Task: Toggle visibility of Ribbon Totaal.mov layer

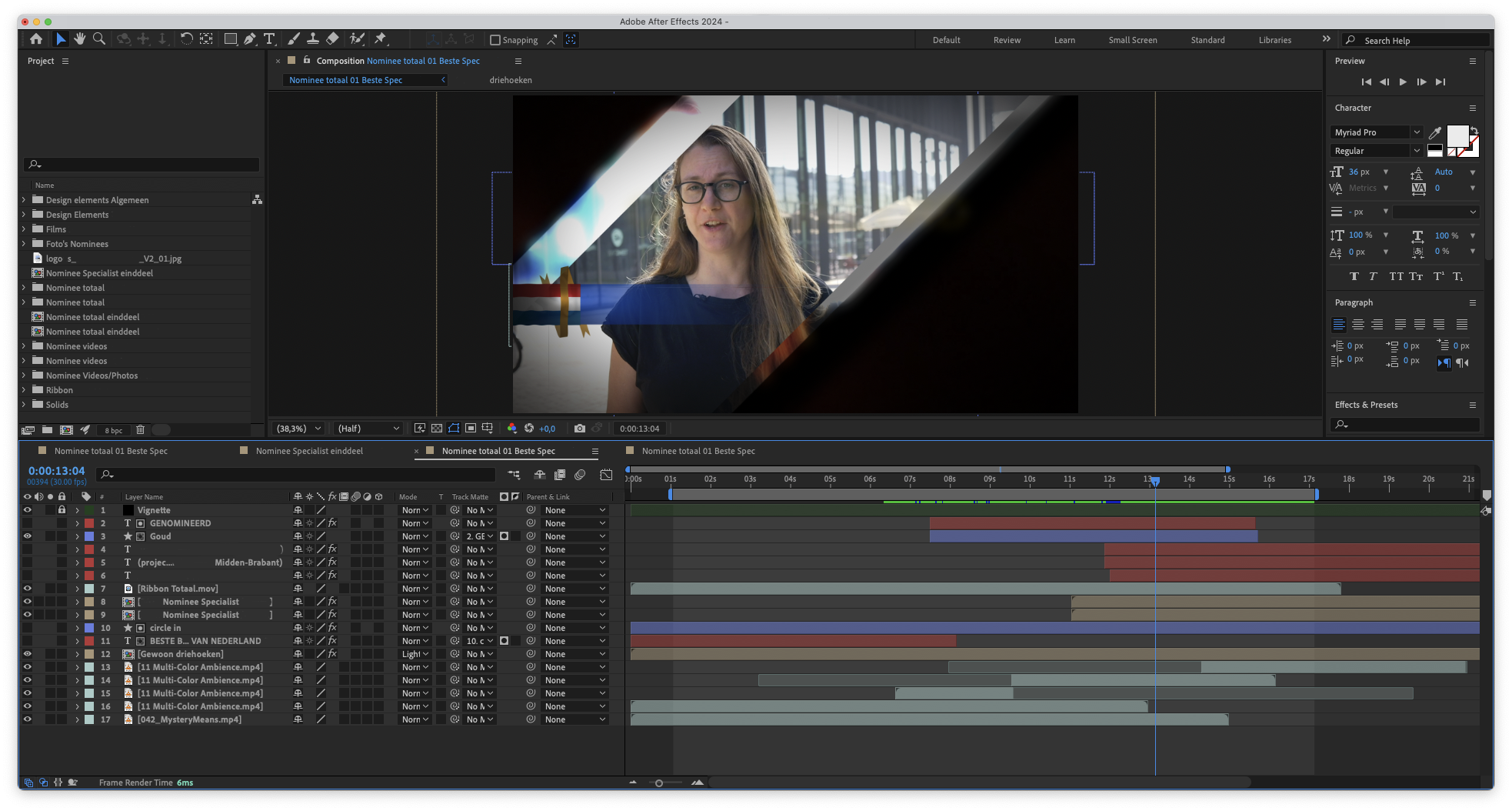Action: pos(28,589)
